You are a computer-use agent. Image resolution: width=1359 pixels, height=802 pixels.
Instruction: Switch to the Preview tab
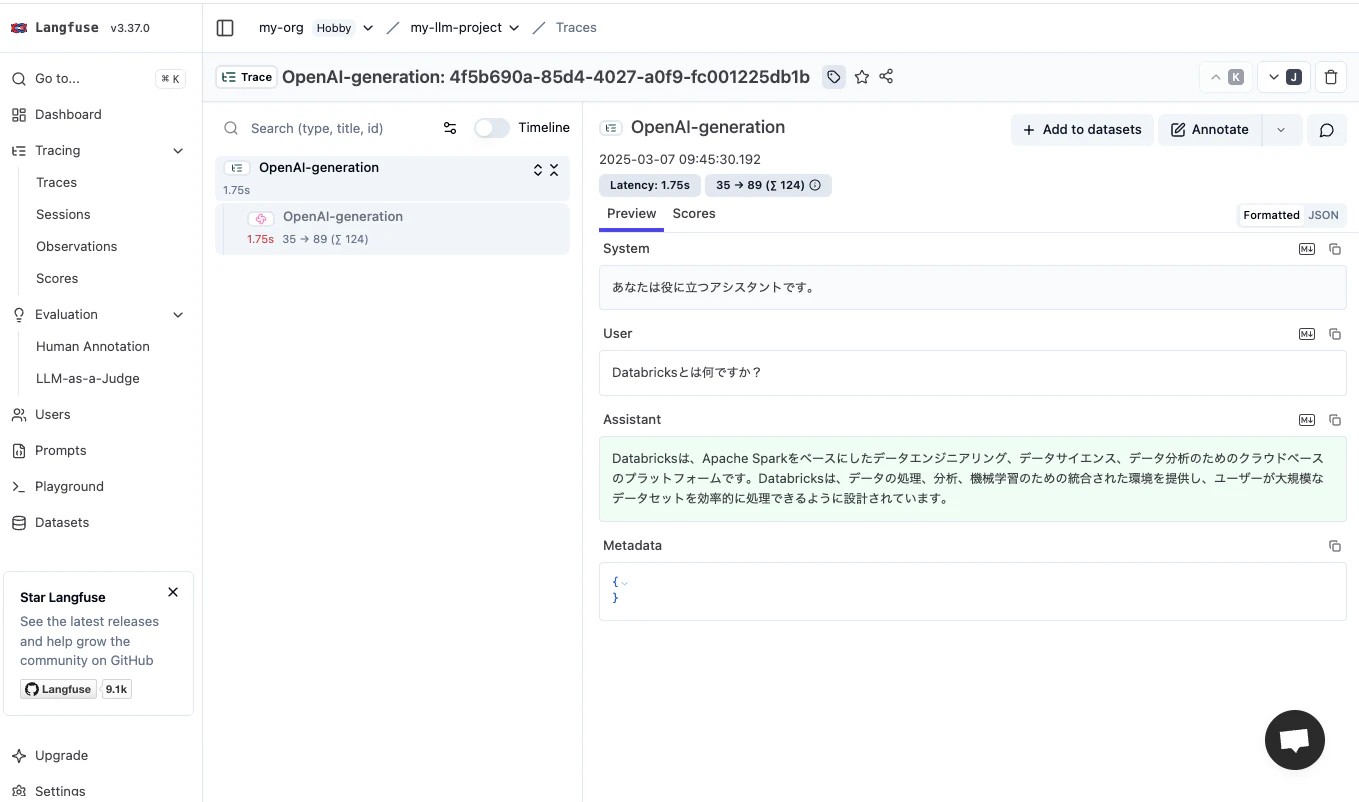631,214
